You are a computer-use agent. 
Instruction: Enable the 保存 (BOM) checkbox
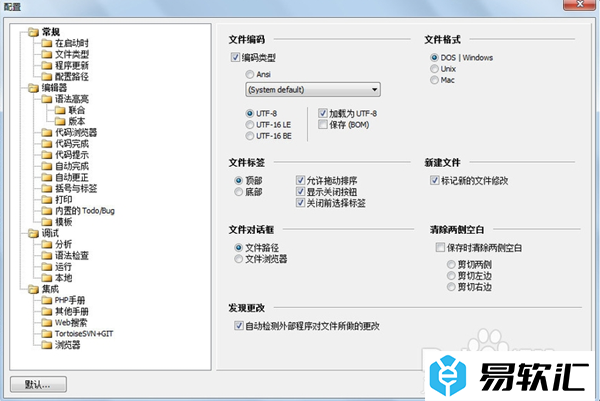pos(323,124)
